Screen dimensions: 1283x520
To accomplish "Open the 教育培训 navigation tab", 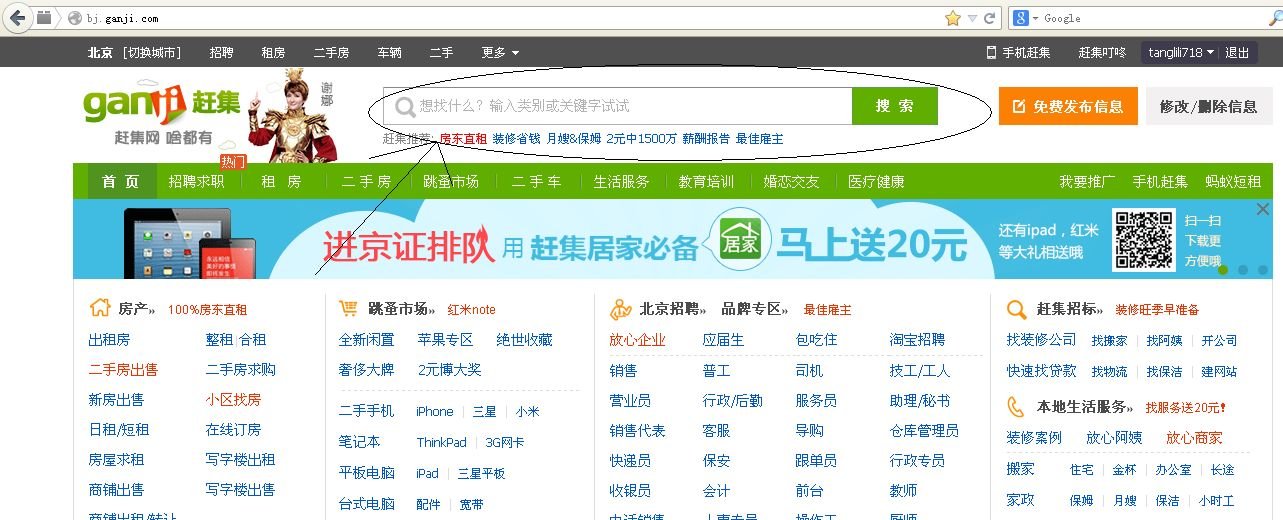I will click(706, 181).
